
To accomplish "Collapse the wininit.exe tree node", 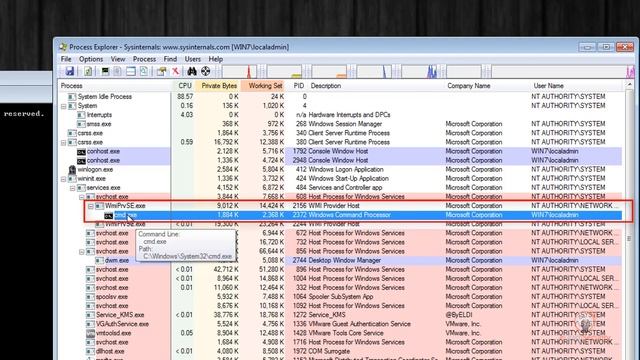I will 64,179.
